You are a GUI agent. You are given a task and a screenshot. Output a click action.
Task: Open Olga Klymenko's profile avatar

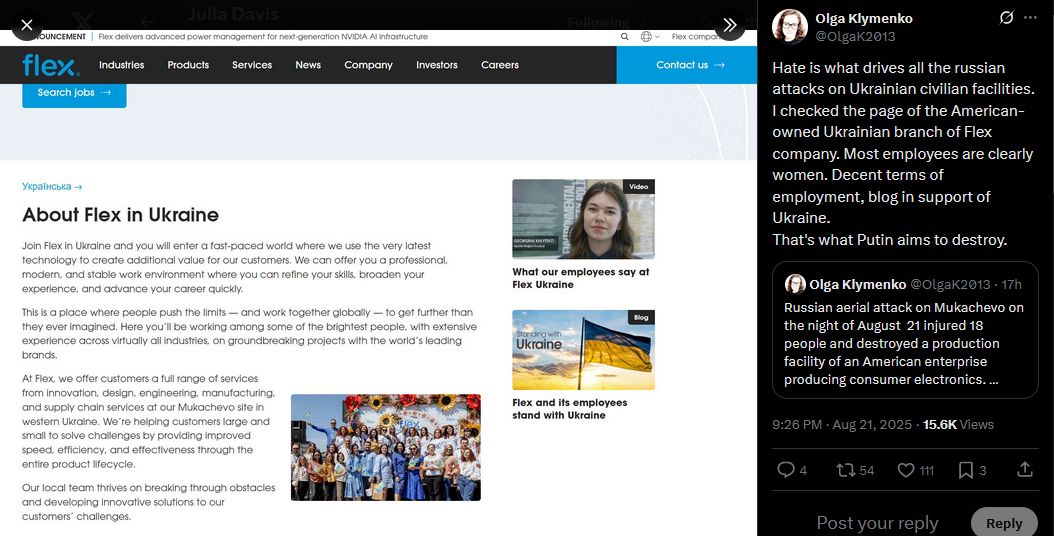789,27
